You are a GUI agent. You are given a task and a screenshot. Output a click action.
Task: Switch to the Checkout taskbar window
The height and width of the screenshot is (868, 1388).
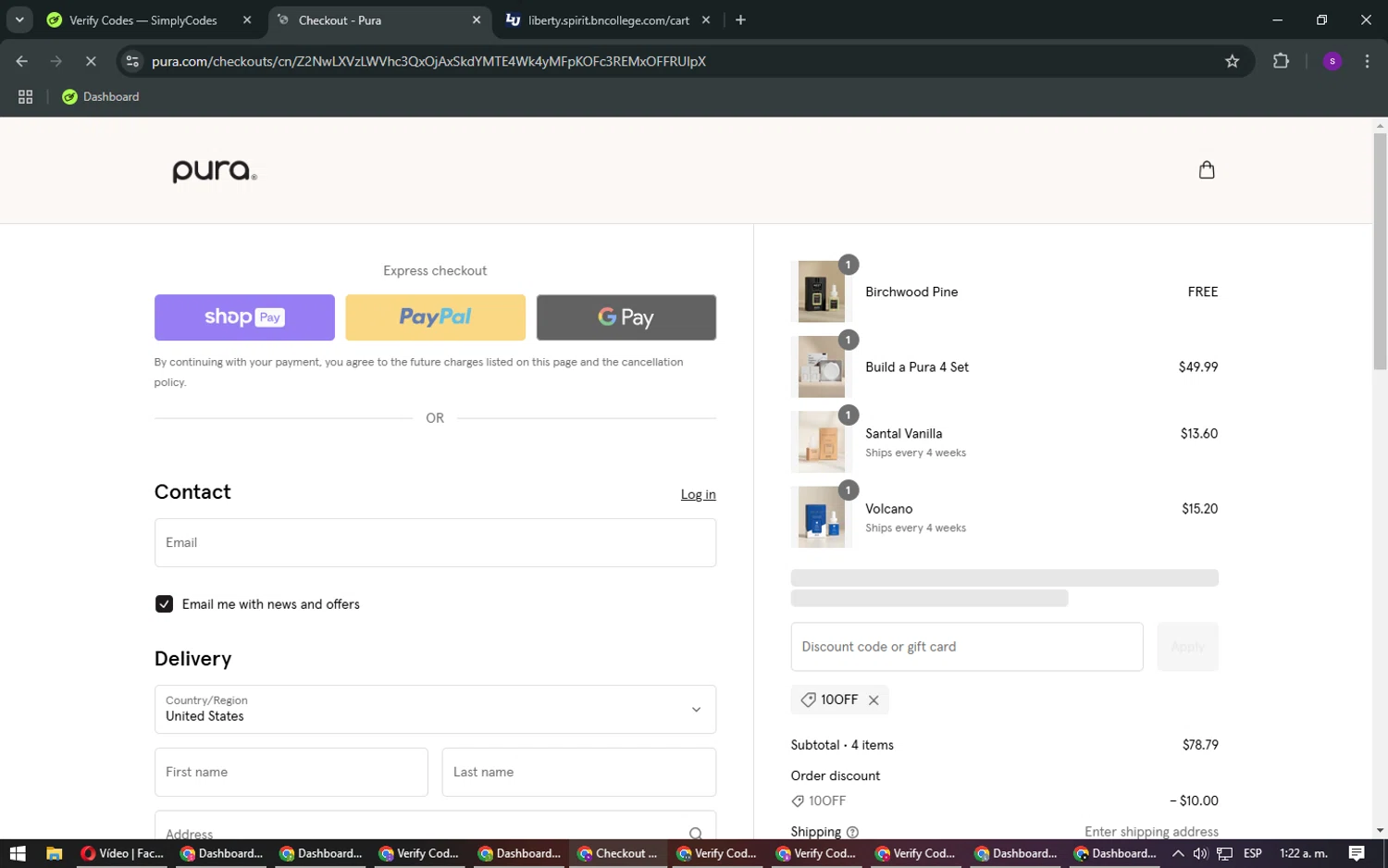[x=618, y=853]
